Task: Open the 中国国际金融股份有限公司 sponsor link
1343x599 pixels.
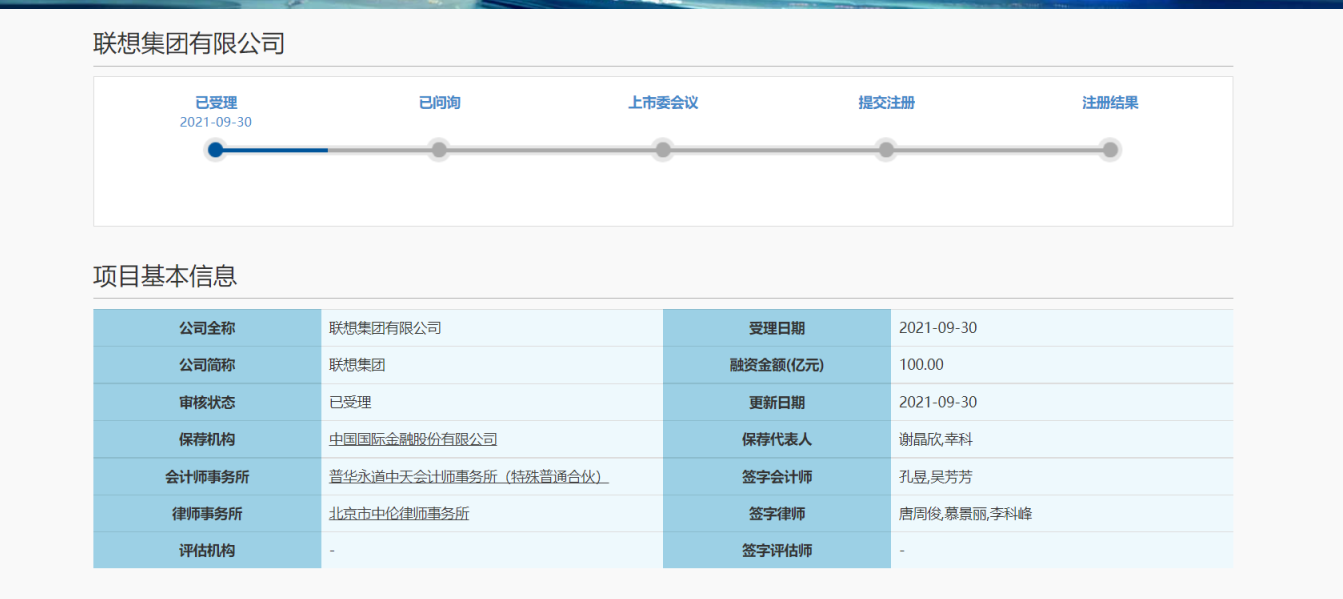Action: 413,439
